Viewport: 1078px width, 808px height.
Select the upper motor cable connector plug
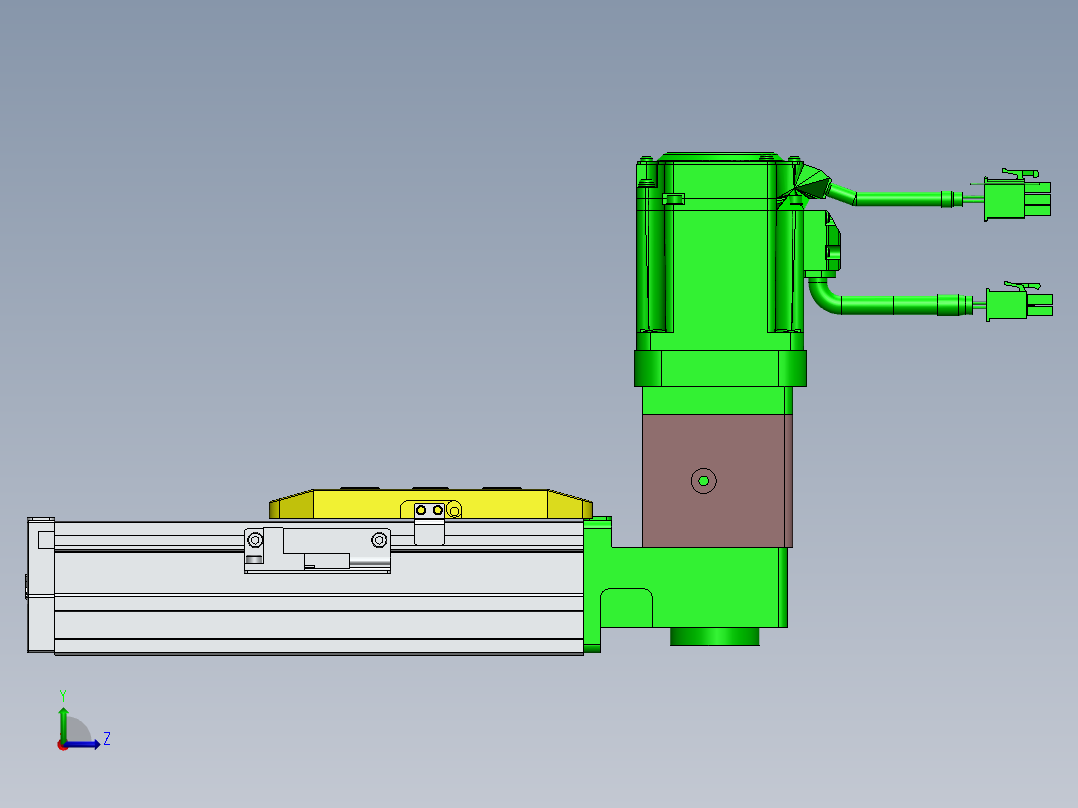pos(1017,195)
